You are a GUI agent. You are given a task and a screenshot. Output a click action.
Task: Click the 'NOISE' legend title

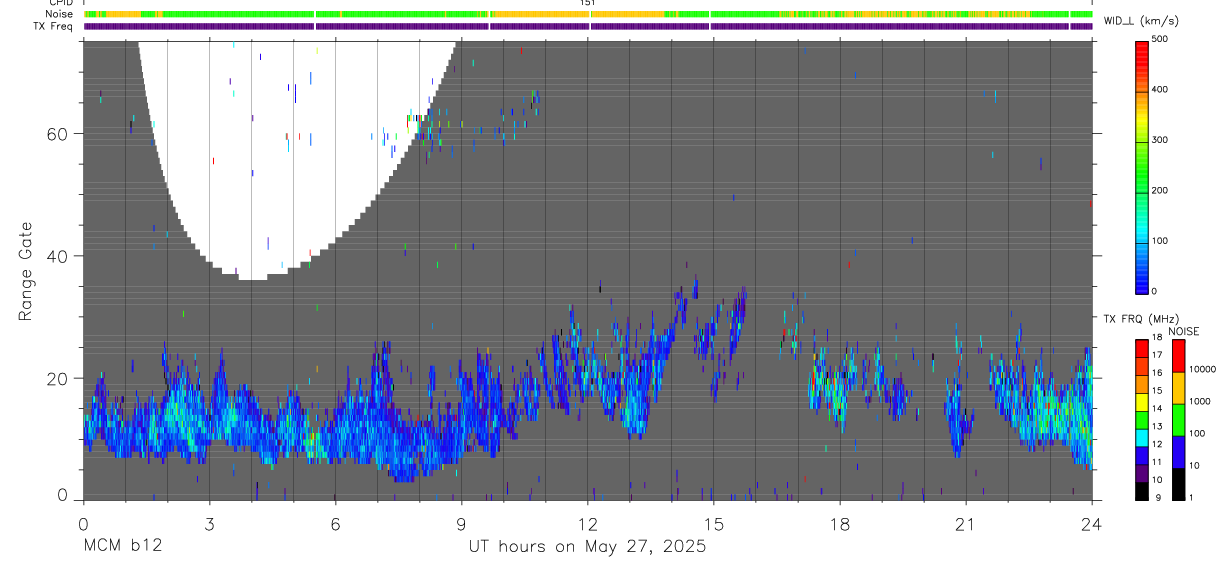(x=1183, y=331)
